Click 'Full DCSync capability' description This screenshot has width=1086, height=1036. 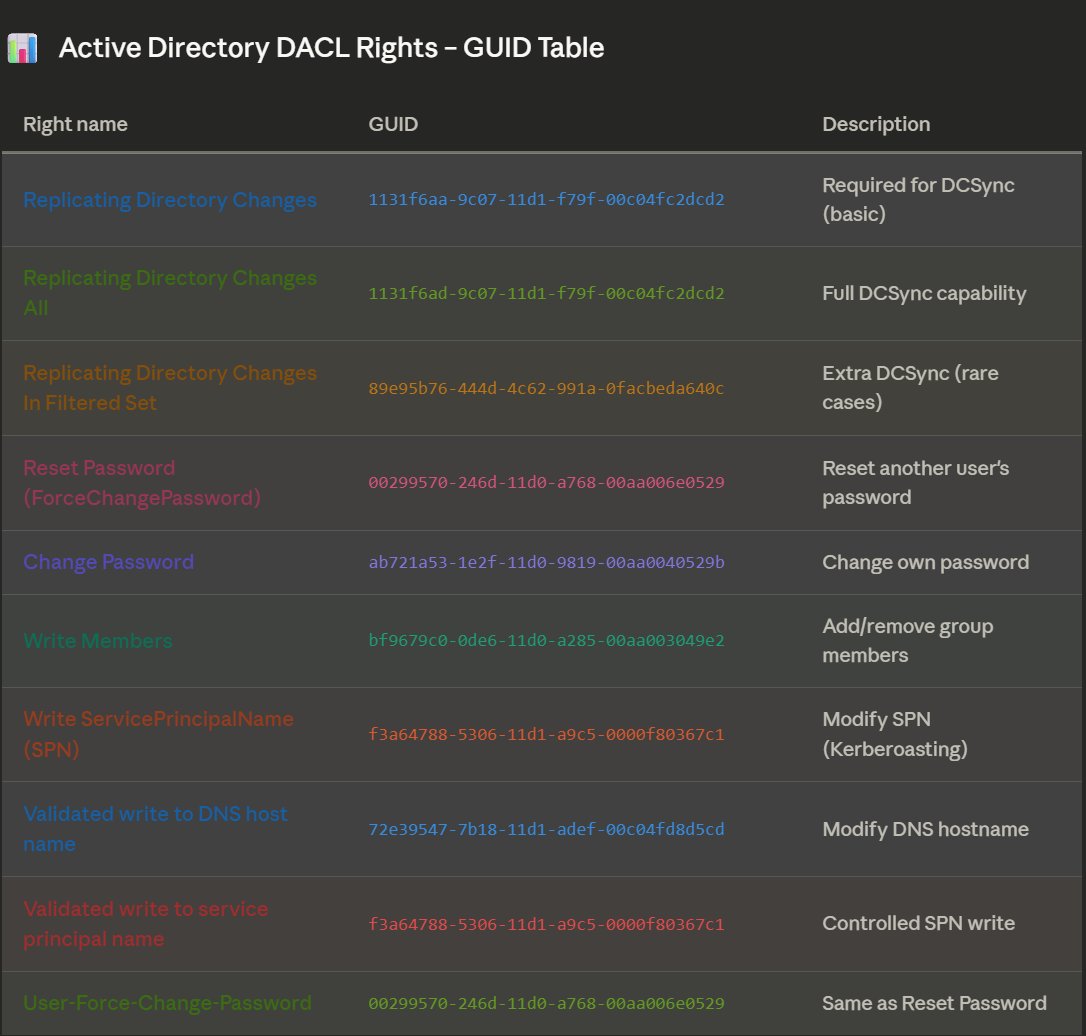click(924, 293)
